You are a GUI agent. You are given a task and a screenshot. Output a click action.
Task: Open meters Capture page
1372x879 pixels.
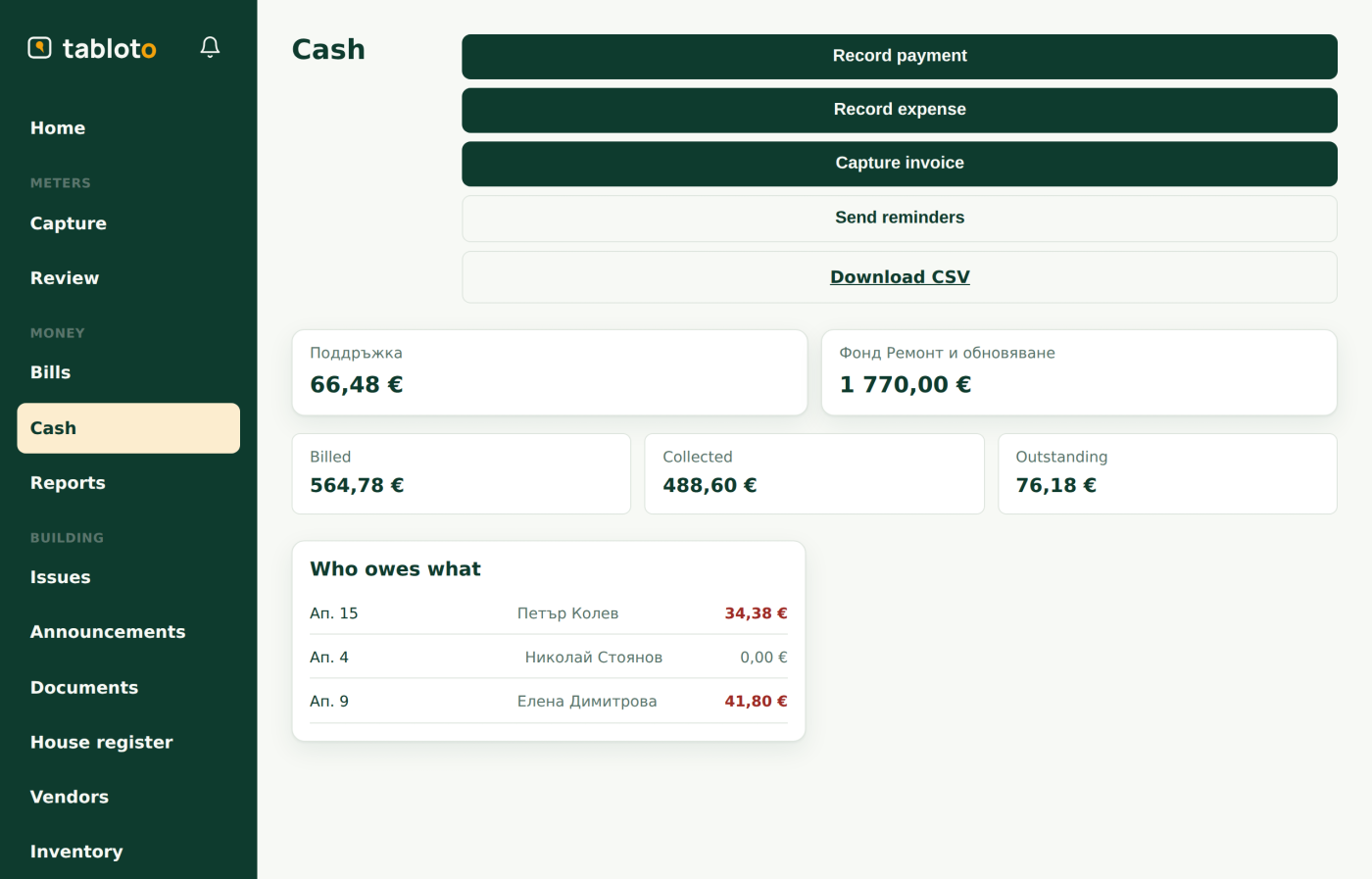point(128,223)
